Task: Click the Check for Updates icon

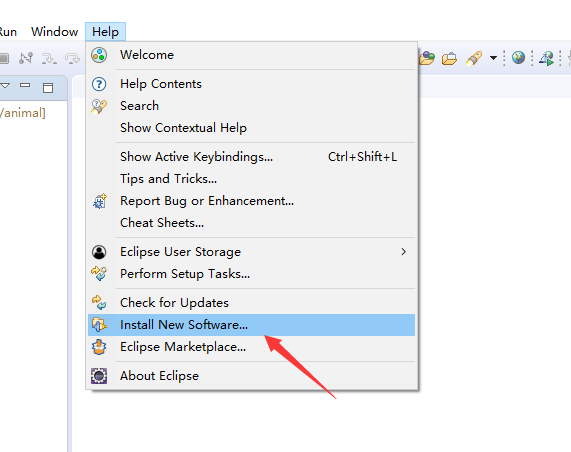Action: (x=99, y=303)
